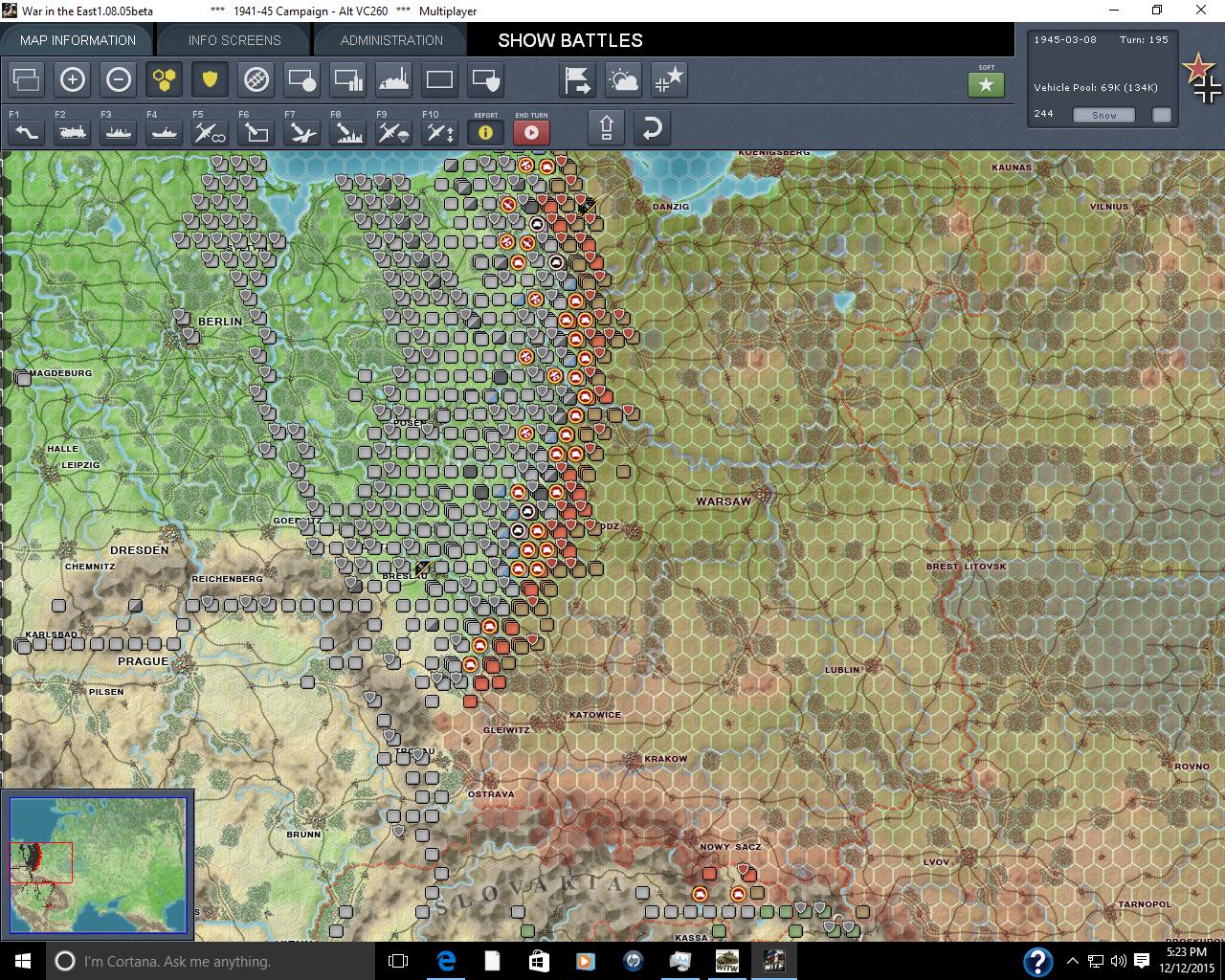Click the green Soft star button
Image resolution: width=1225 pixels, height=980 pixels.
[986, 84]
